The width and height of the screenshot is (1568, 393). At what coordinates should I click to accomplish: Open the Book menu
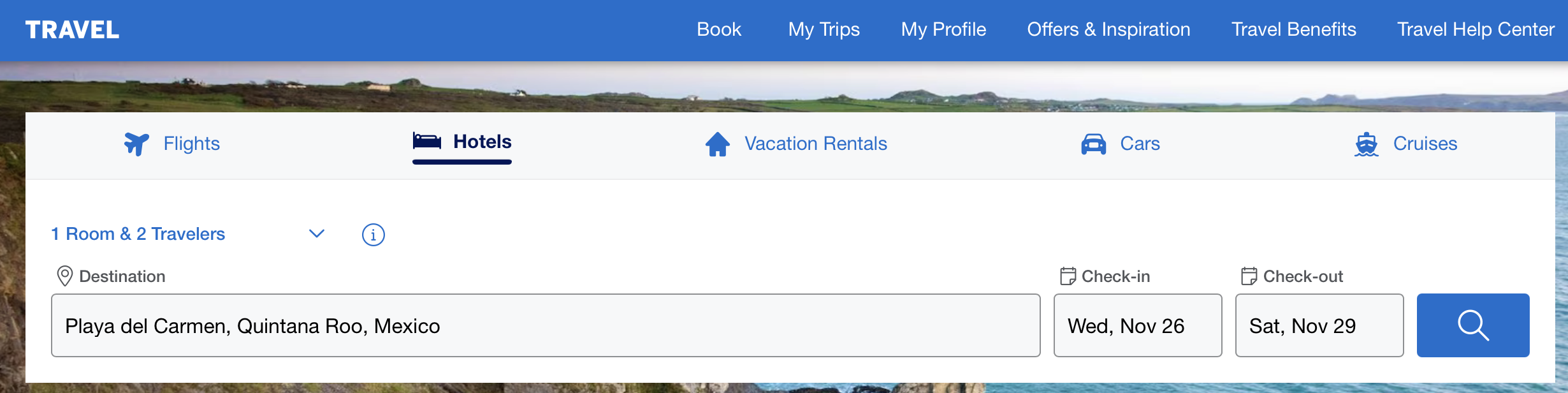click(x=718, y=29)
